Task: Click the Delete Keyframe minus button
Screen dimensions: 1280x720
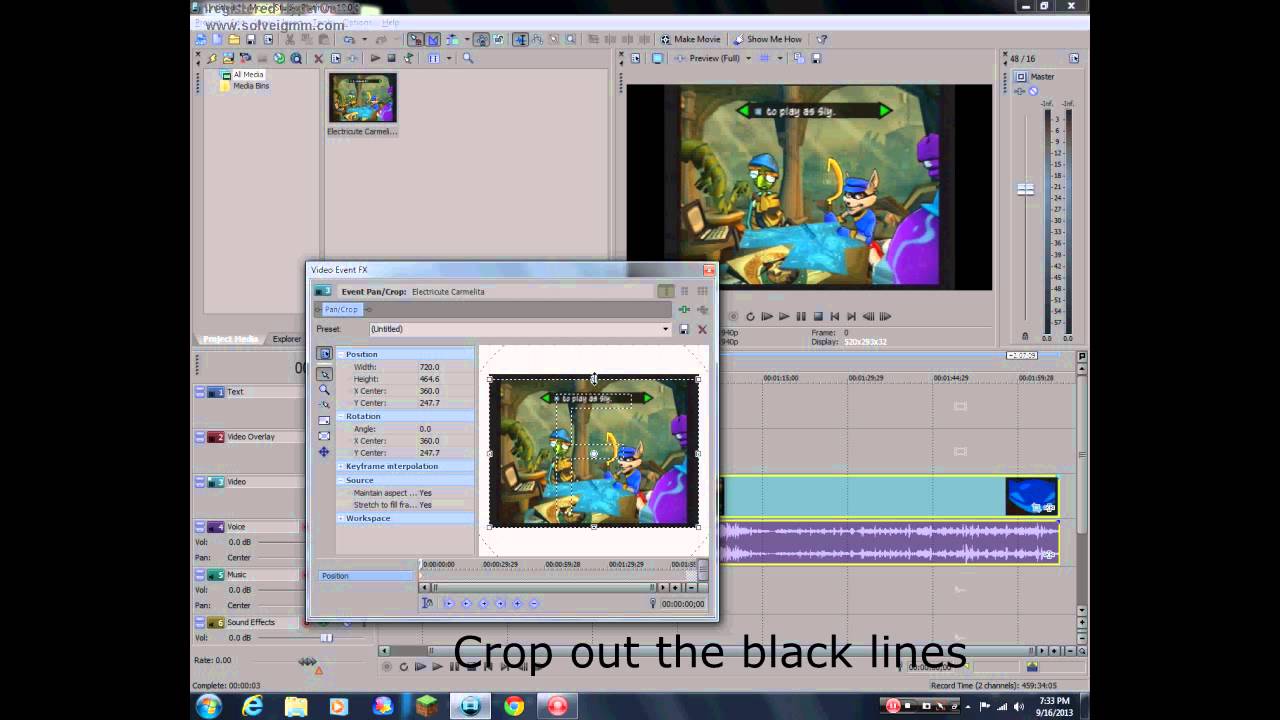Action: pos(533,603)
